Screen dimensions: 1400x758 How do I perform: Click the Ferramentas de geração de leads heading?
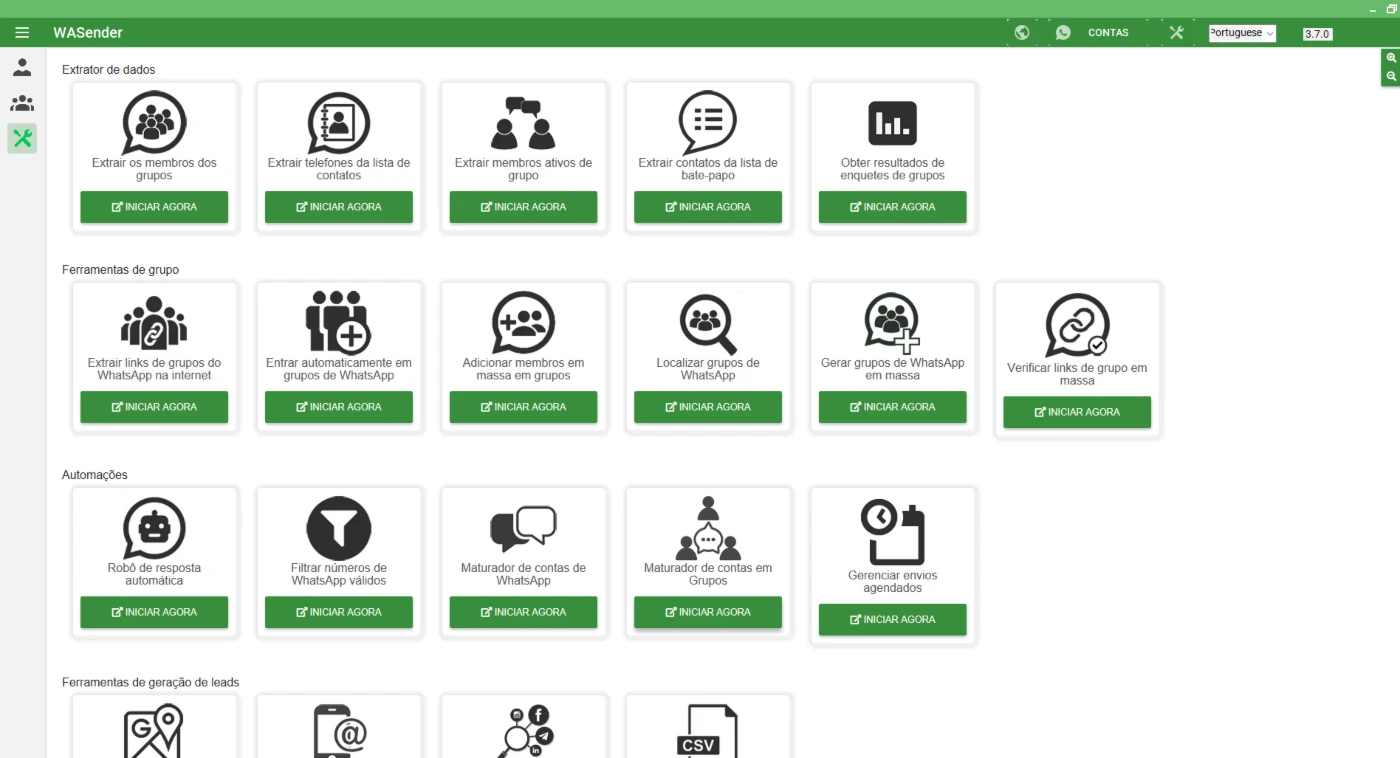point(151,683)
